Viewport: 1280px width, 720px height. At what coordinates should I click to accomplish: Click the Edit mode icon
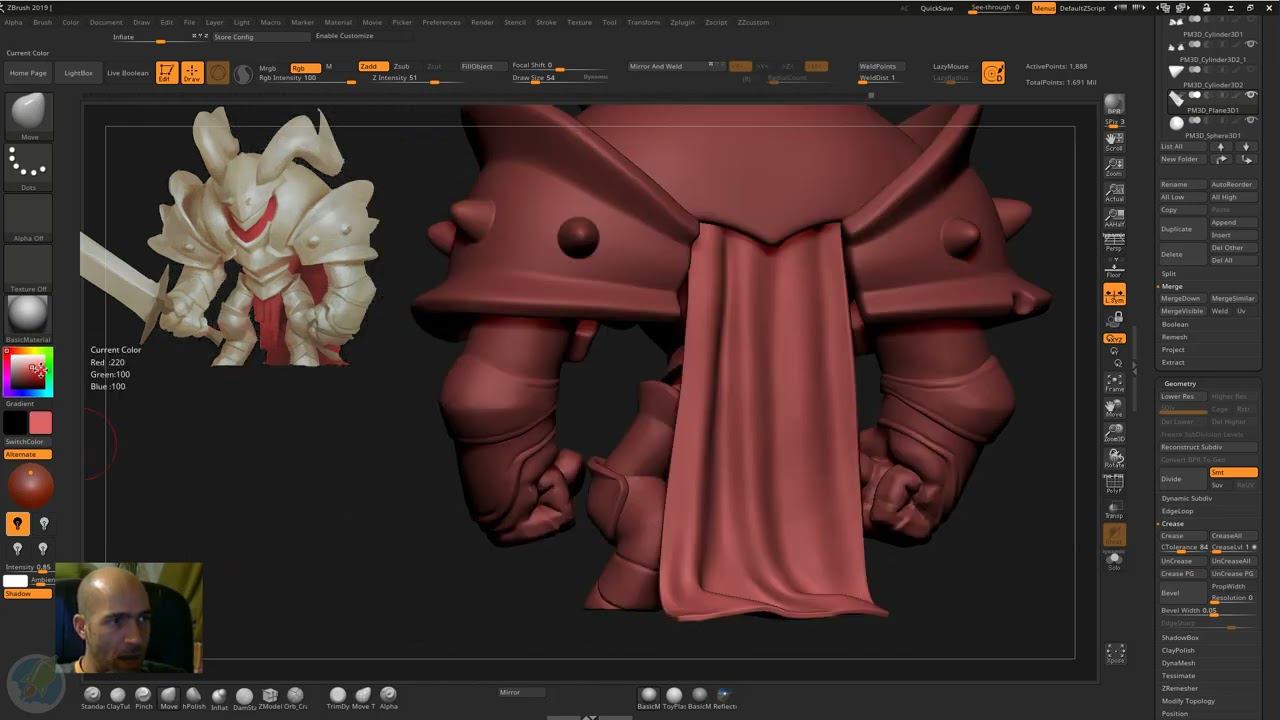point(166,73)
